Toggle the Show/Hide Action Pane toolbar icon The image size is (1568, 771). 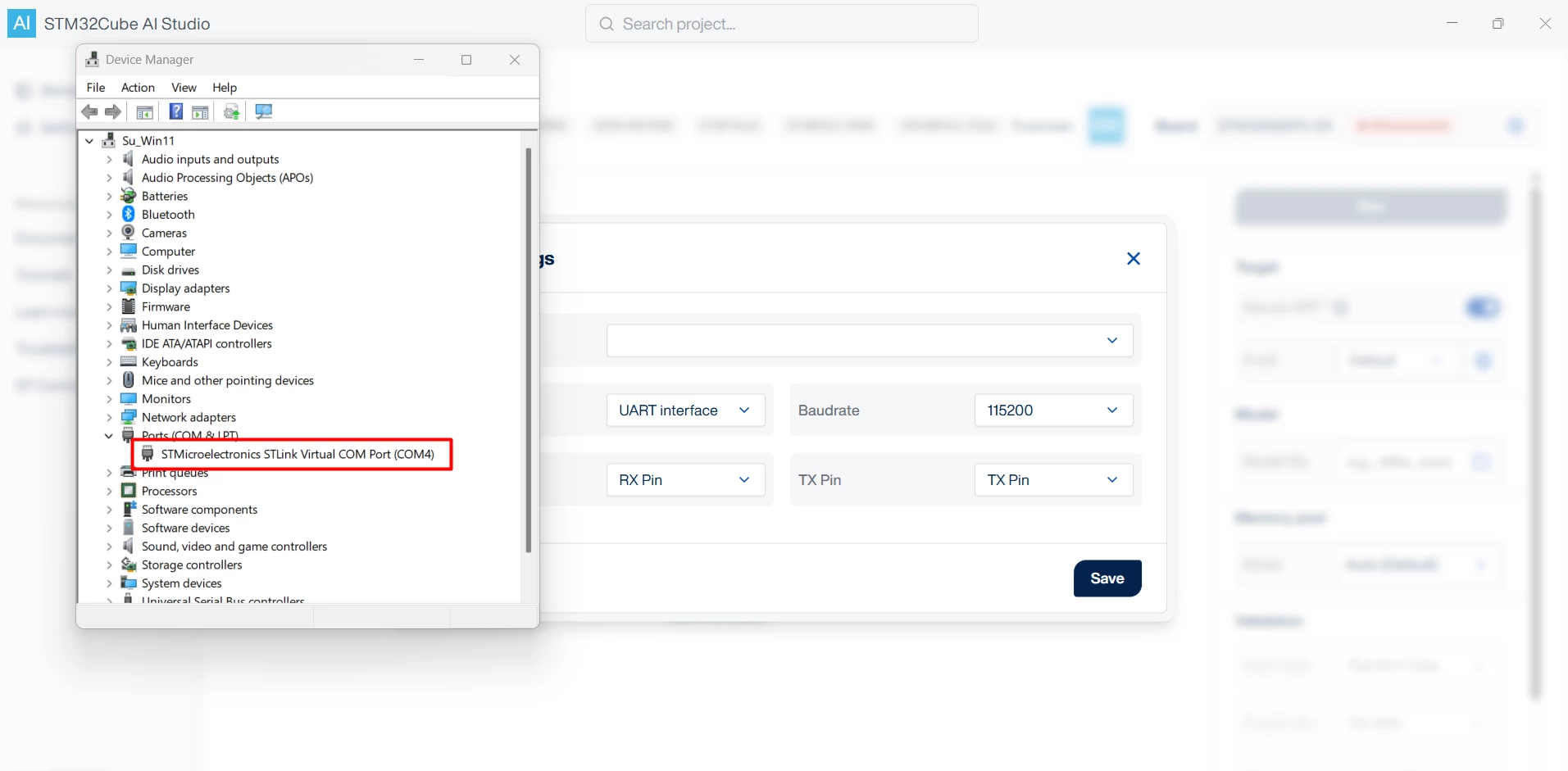coord(200,111)
